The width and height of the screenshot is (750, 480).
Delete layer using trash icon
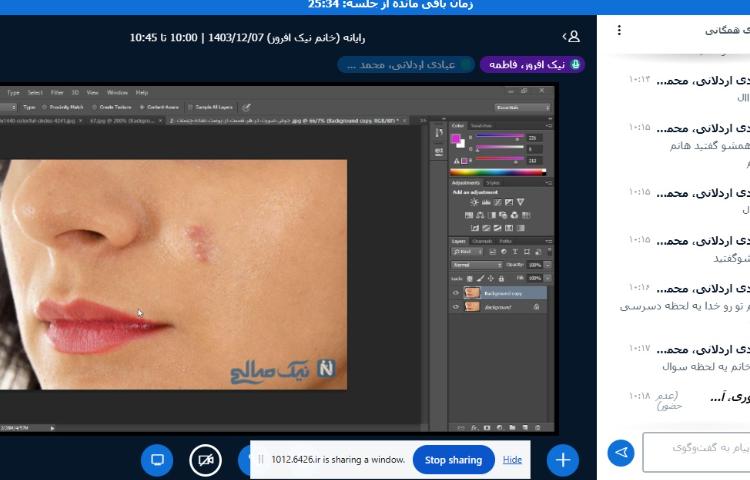click(x=538, y=428)
